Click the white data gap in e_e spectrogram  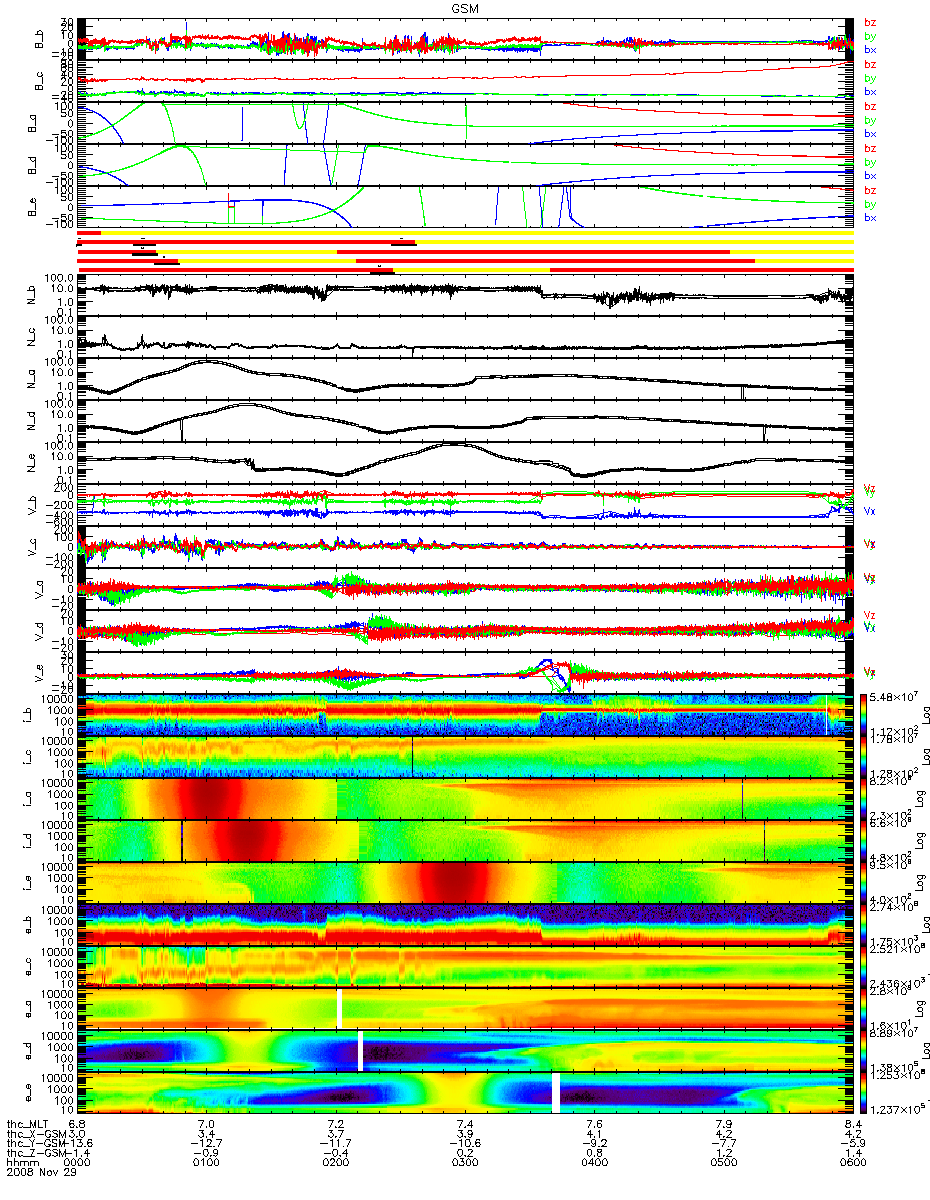[555, 1092]
